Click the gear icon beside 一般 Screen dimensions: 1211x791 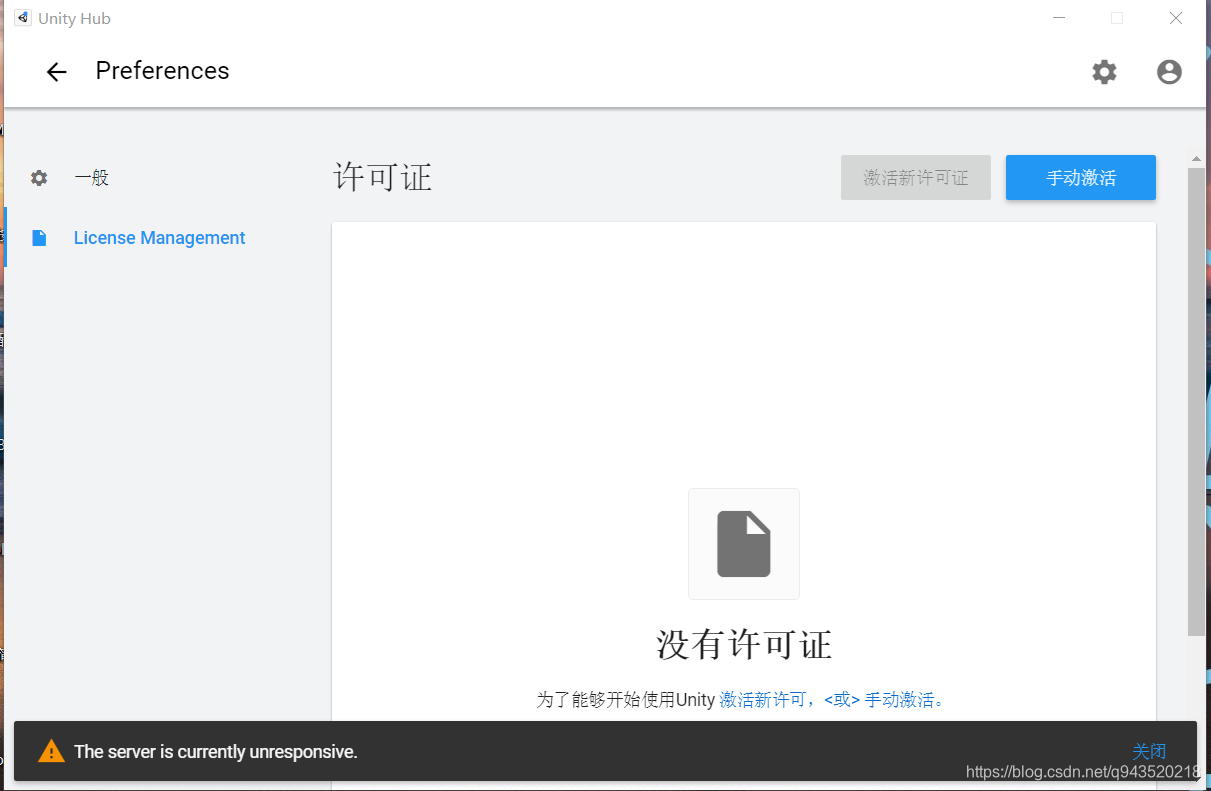39,178
